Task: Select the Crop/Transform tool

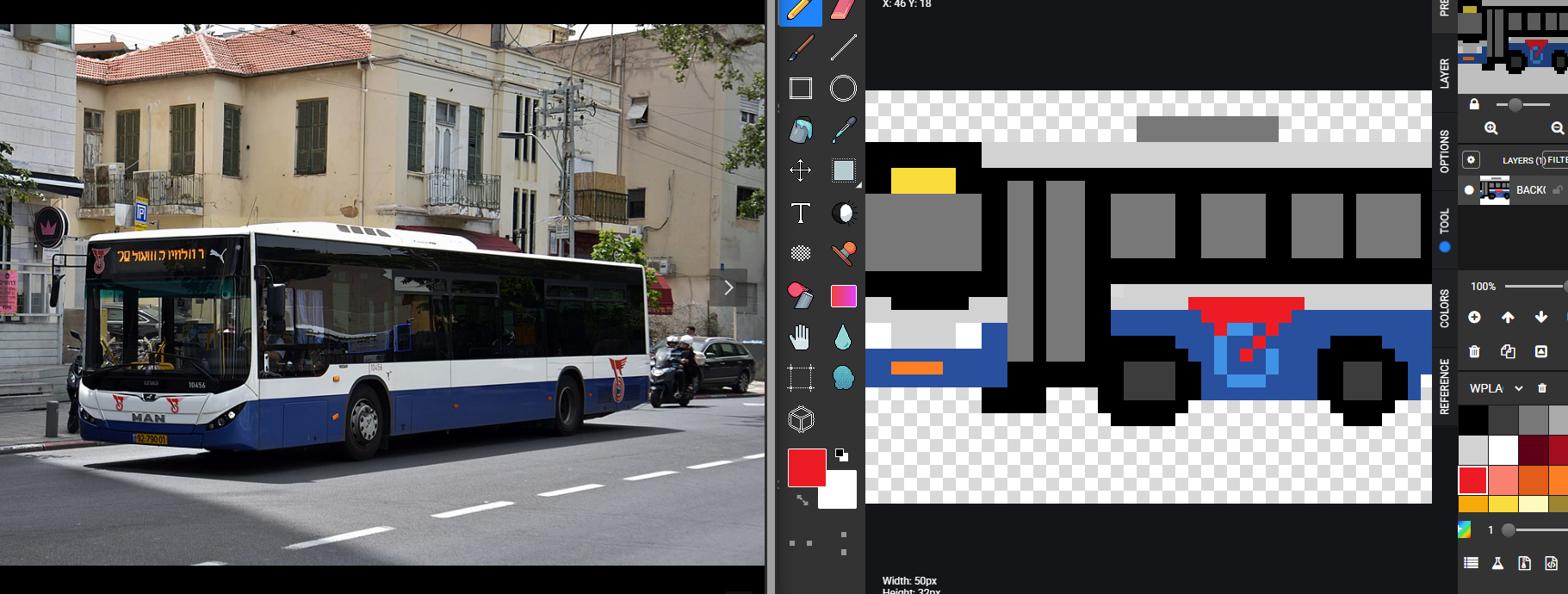Action: coord(801,378)
